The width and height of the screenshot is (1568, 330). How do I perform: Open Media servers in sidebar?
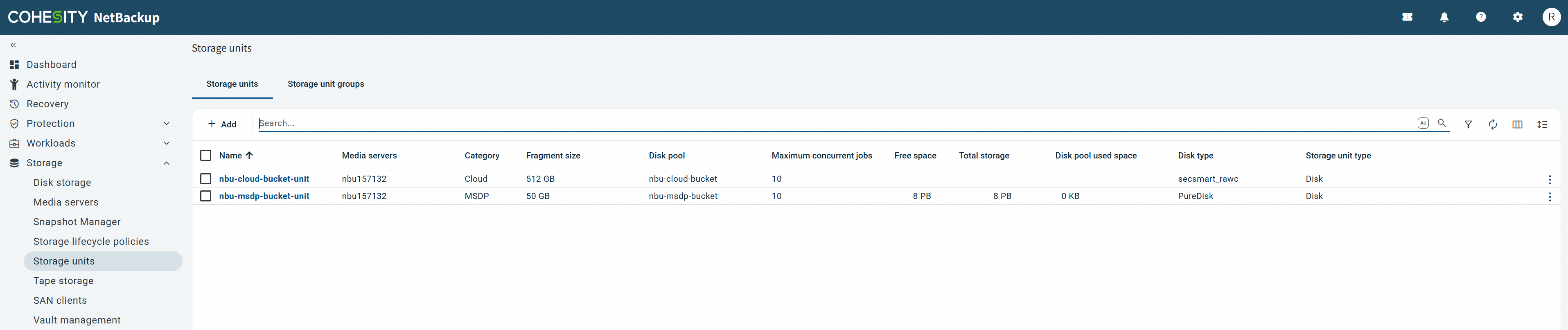[x=66, y=202]
